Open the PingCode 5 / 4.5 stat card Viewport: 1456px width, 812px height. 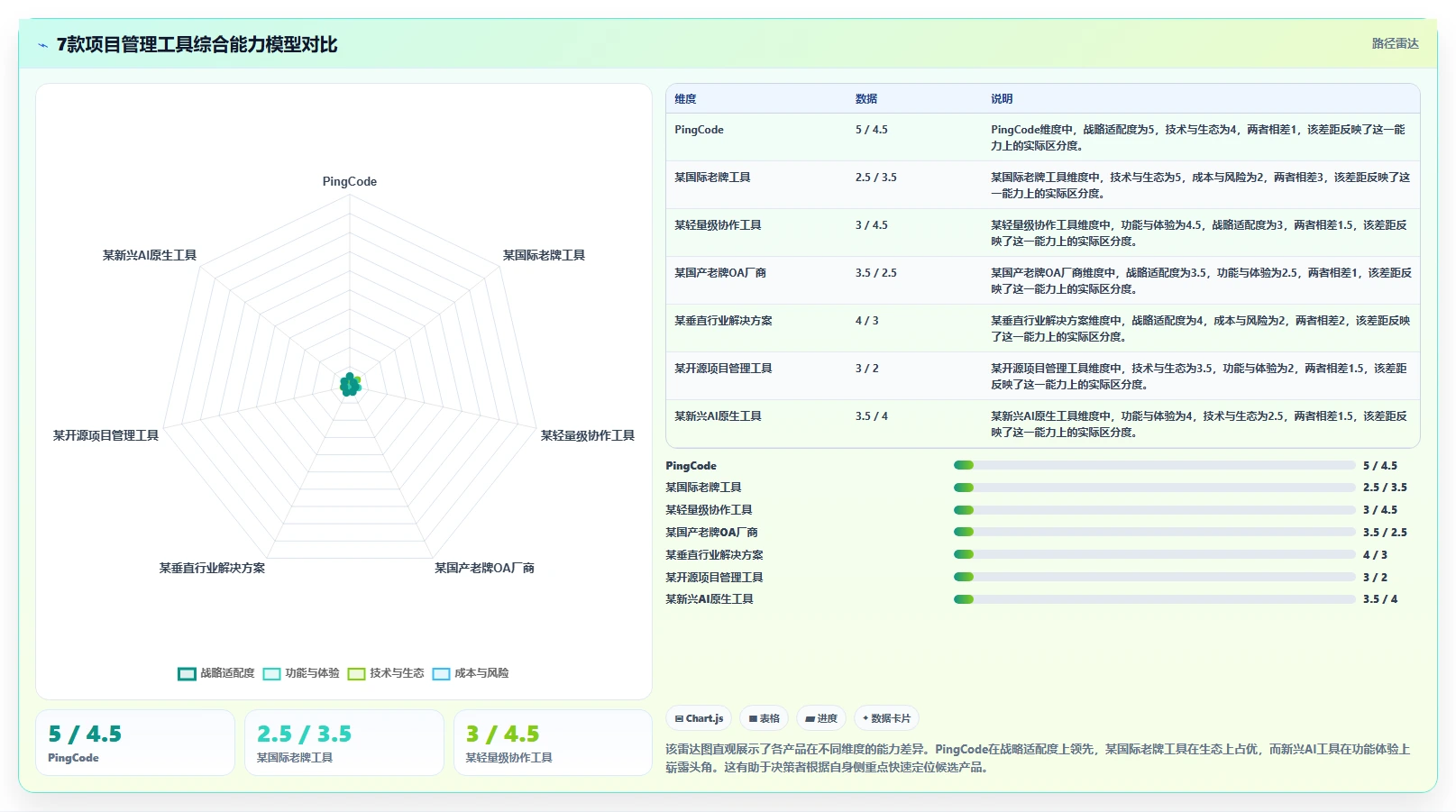pyautogui.click(x=135, y=743)
